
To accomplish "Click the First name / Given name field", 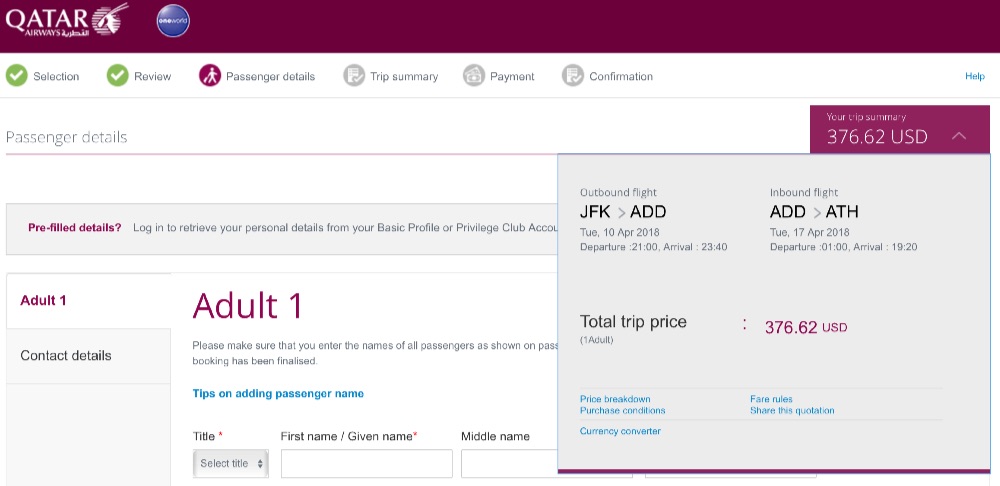I will pos(366,464).
